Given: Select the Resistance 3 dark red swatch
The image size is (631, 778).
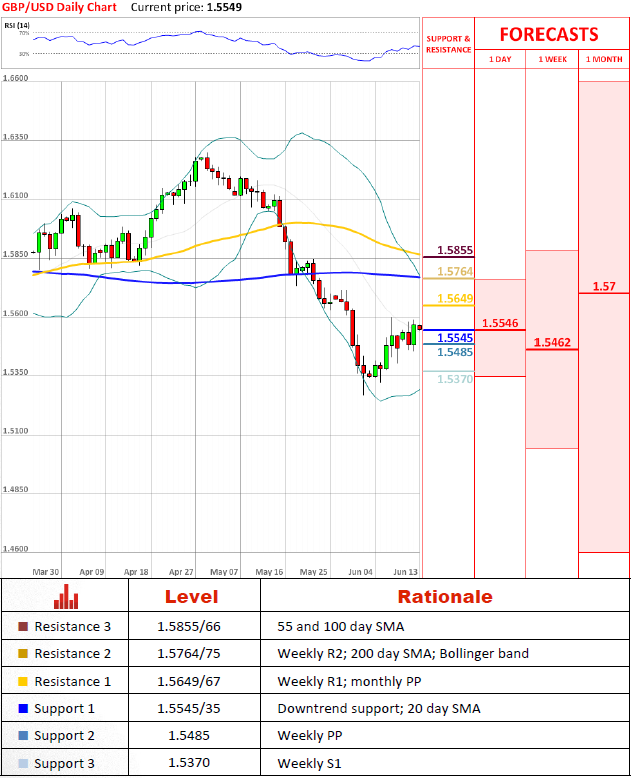Looking at the screenshot, I should tap(23, 627).
